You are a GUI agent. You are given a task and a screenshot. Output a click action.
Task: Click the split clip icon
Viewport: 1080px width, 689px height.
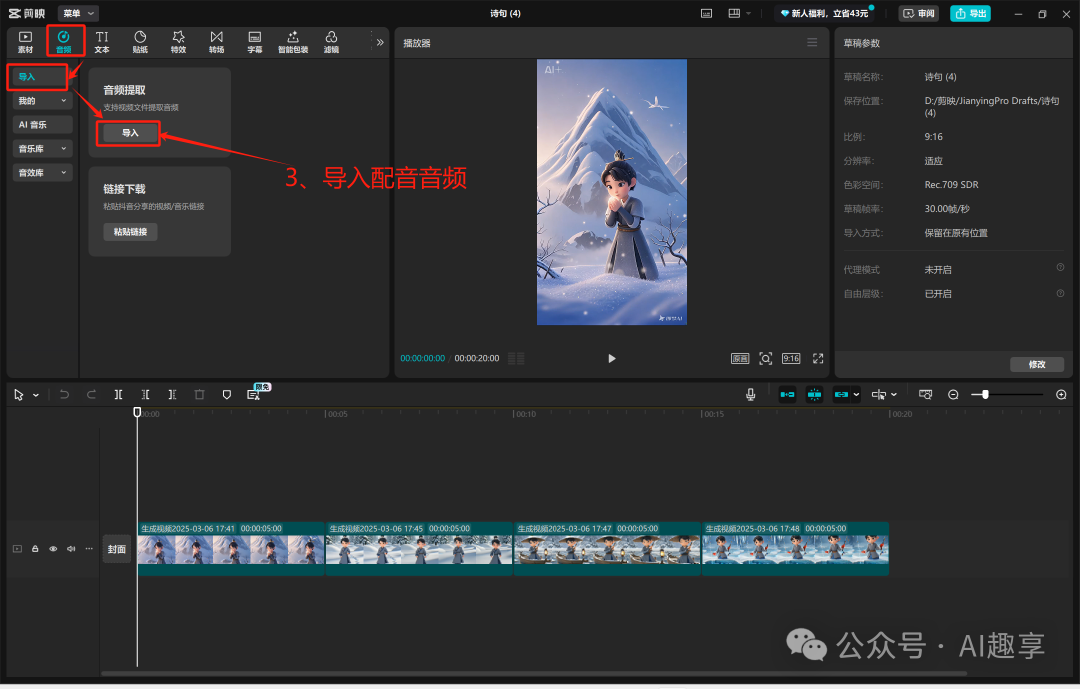[x=118, y=395]
